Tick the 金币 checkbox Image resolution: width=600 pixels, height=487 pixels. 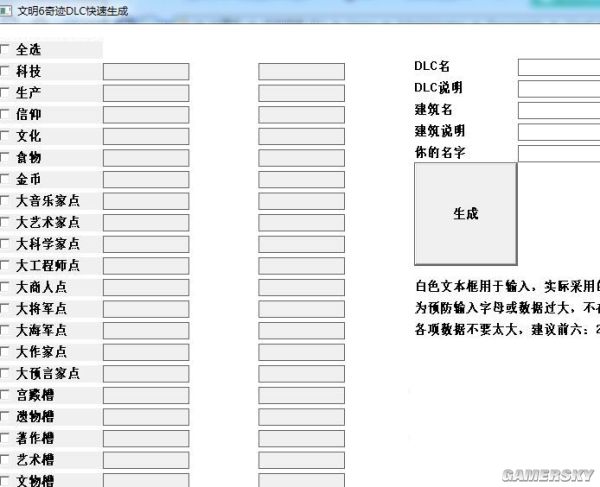coord(5,179)
